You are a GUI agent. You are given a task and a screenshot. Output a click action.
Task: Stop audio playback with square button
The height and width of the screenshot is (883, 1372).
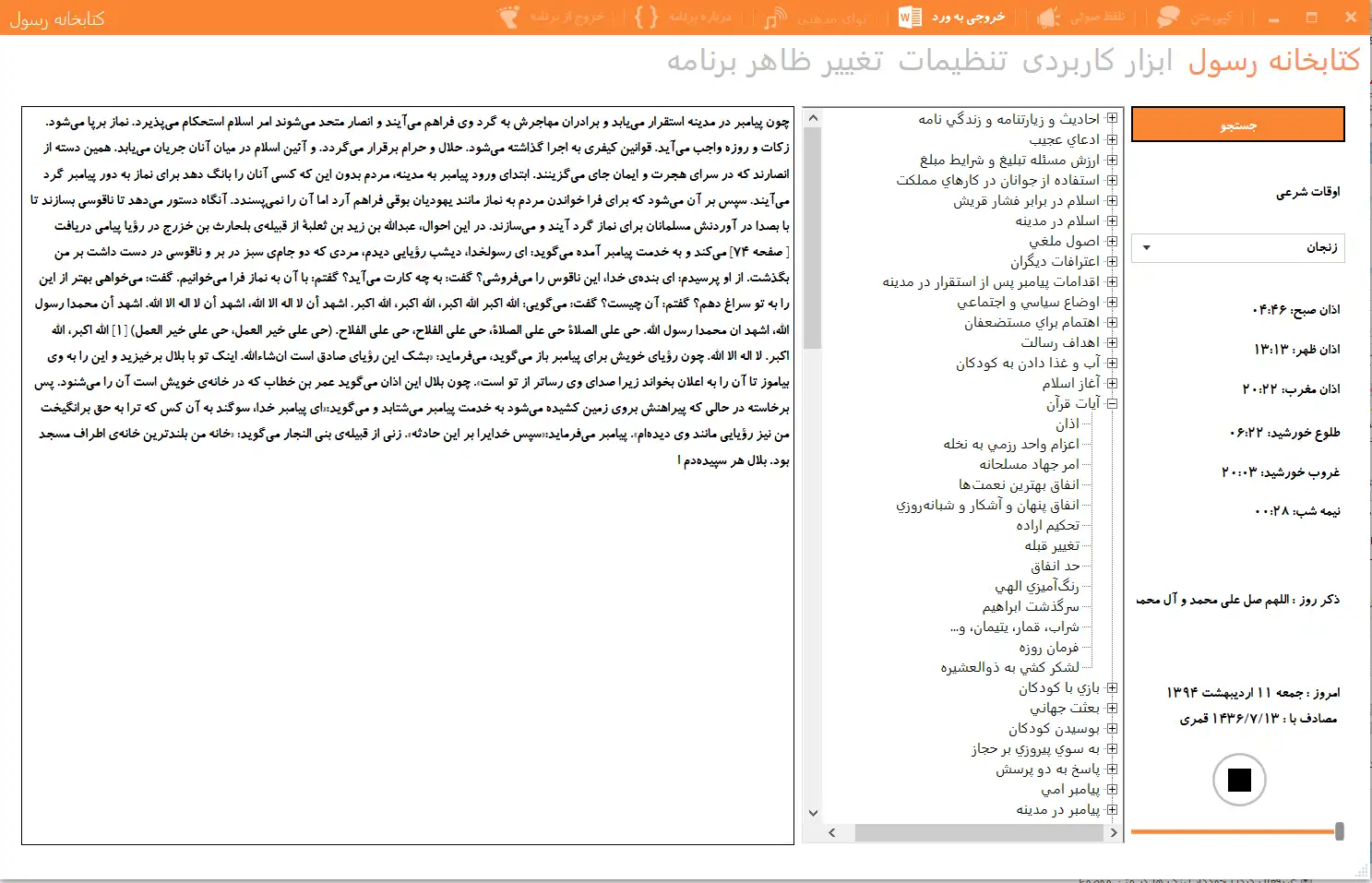pos(1239,780)
